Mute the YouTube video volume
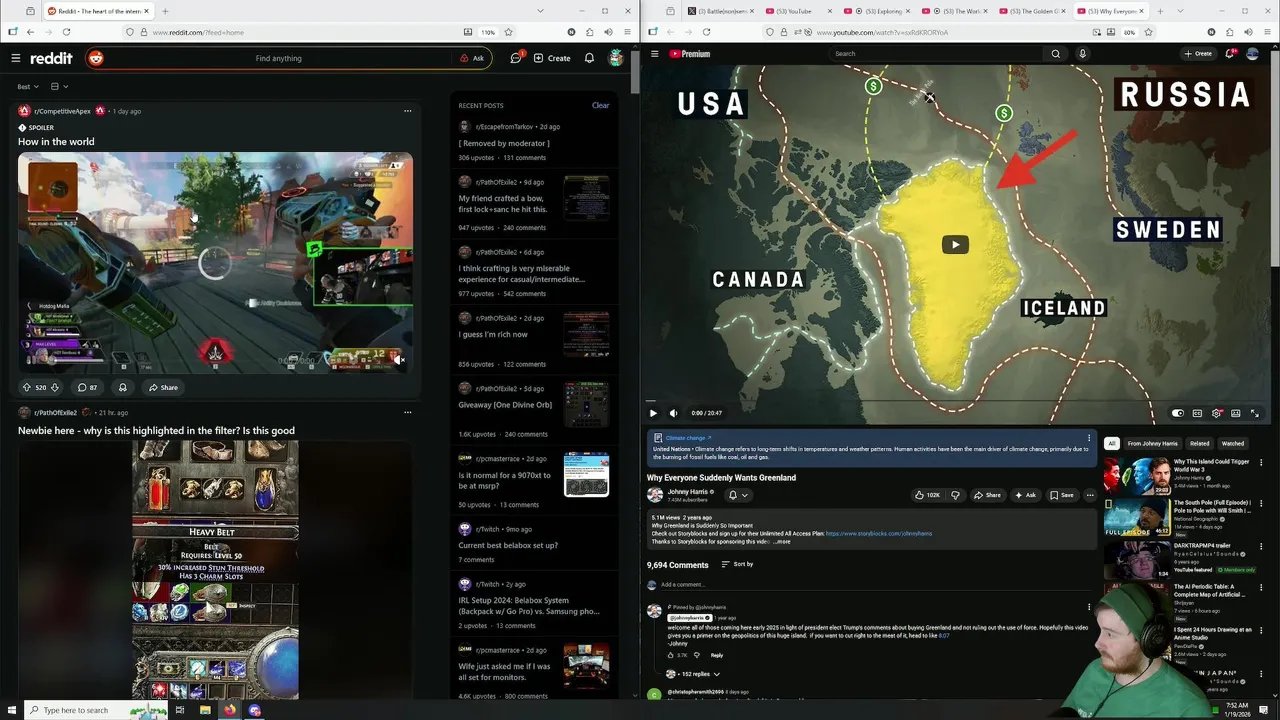This screenshot has width=1280, height=720. coord(673,413)
